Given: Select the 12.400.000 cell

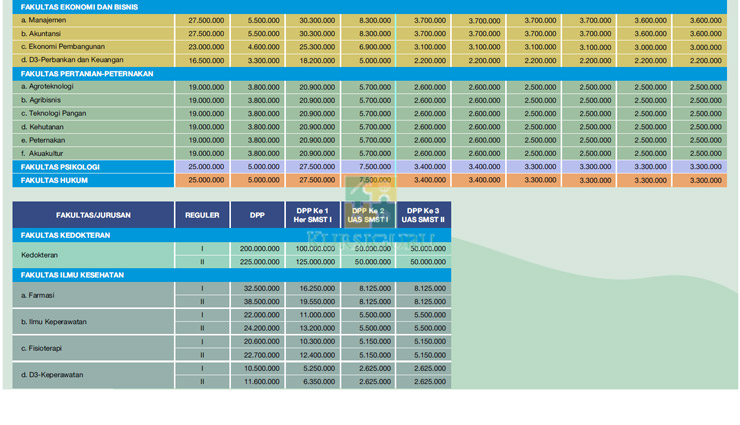Looking at the screenshot, I should [317, 355].
